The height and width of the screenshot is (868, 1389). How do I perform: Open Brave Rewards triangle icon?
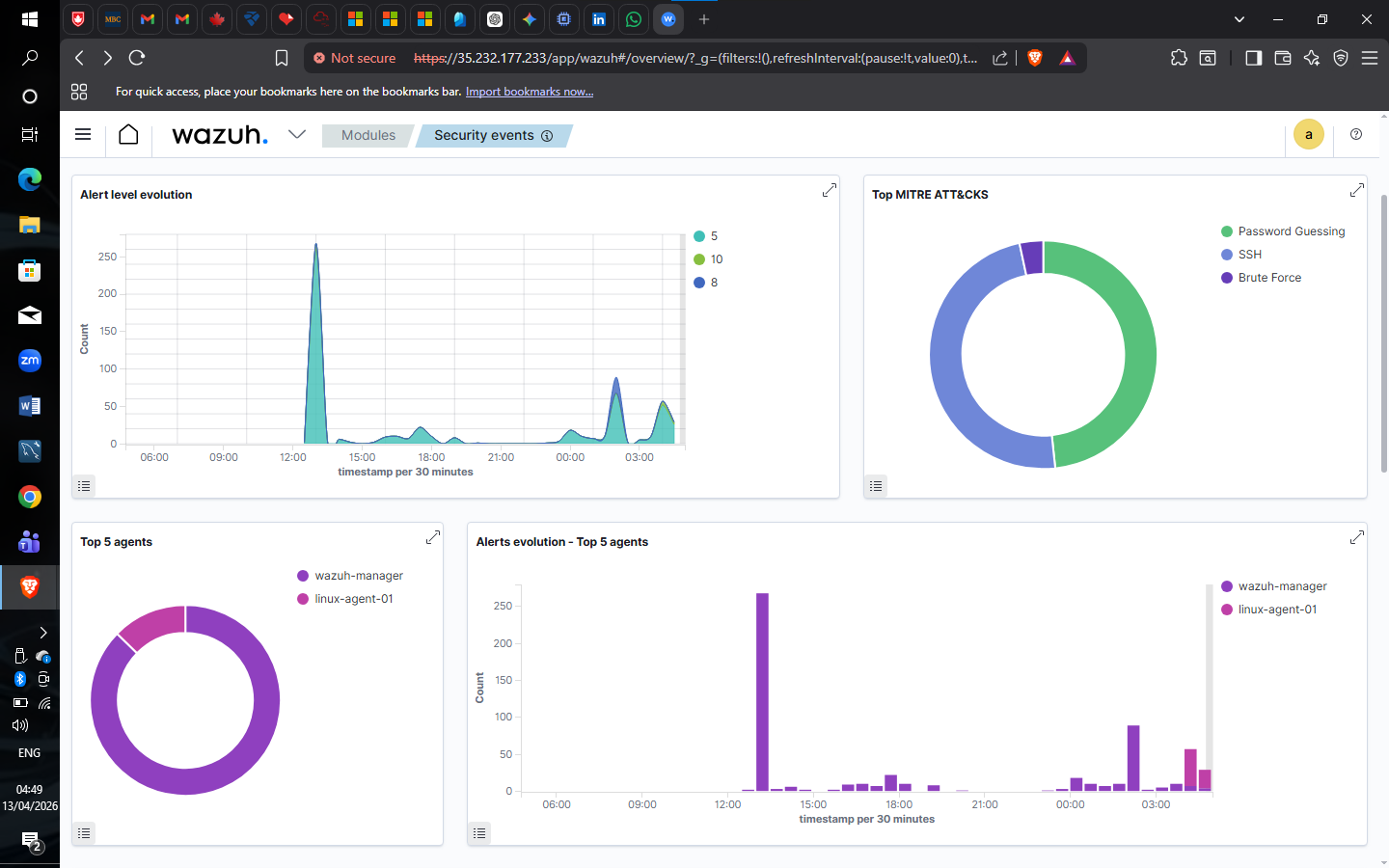pyautogui.click(x=1067, y=58)
